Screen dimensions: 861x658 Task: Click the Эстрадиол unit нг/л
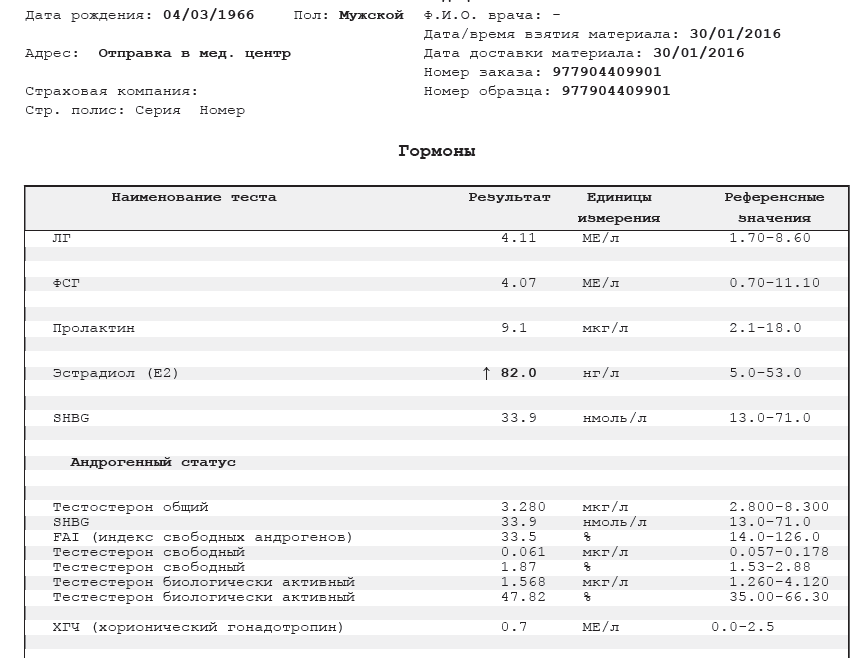(601, 373)
